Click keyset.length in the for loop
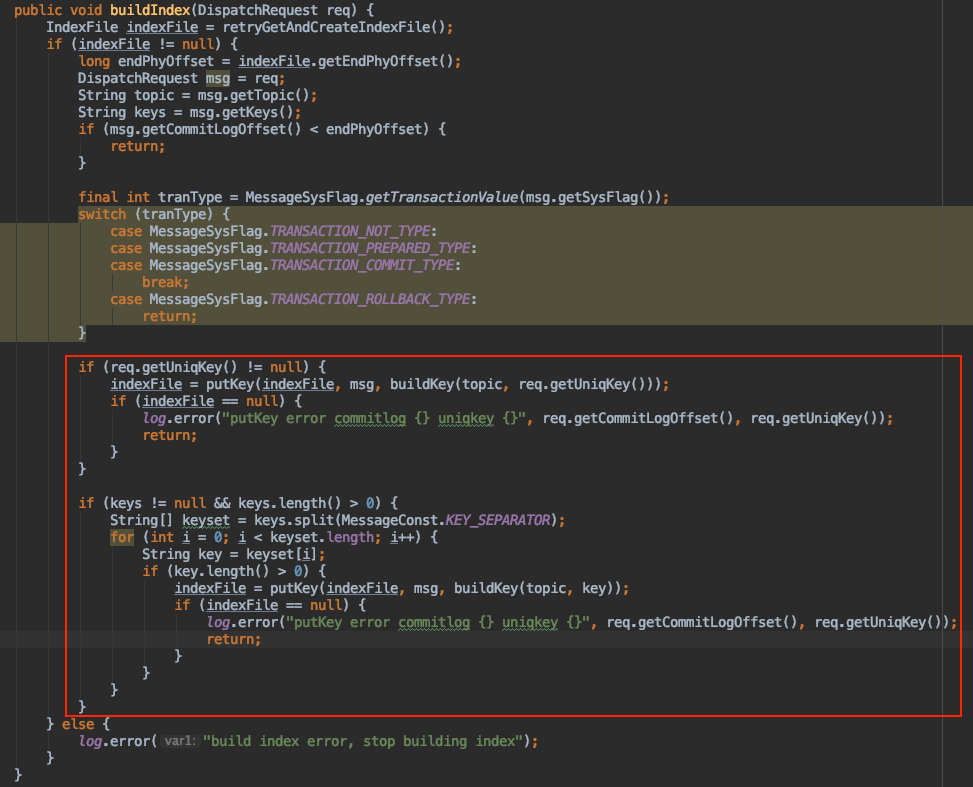Viewport: 973px width, 787px height. pos(321,537)
